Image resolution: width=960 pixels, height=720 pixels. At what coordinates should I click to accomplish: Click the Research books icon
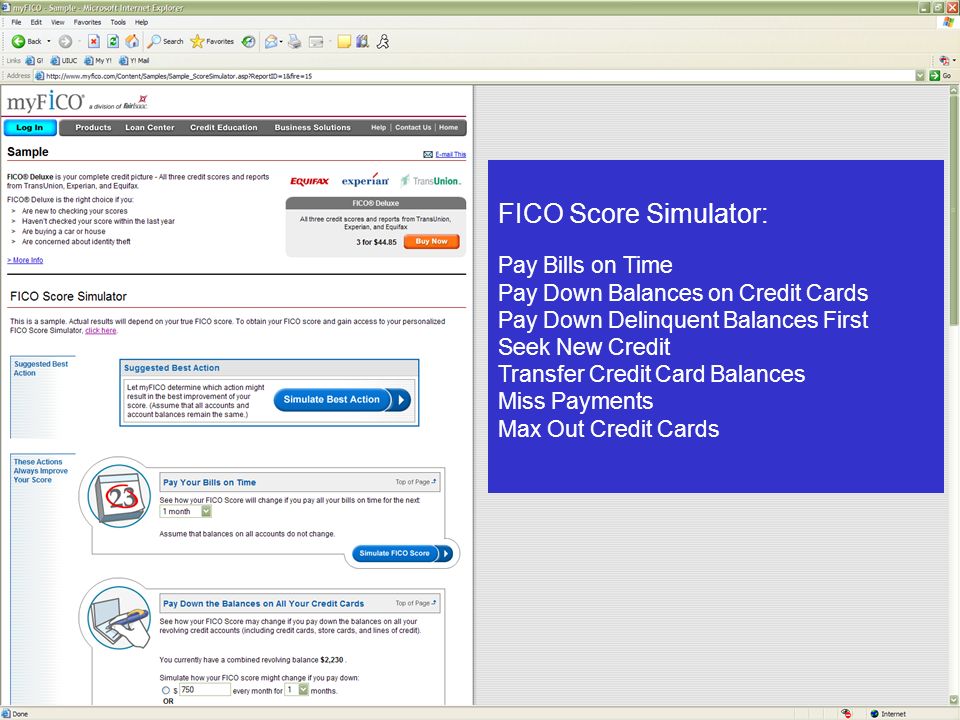(363, 42)
